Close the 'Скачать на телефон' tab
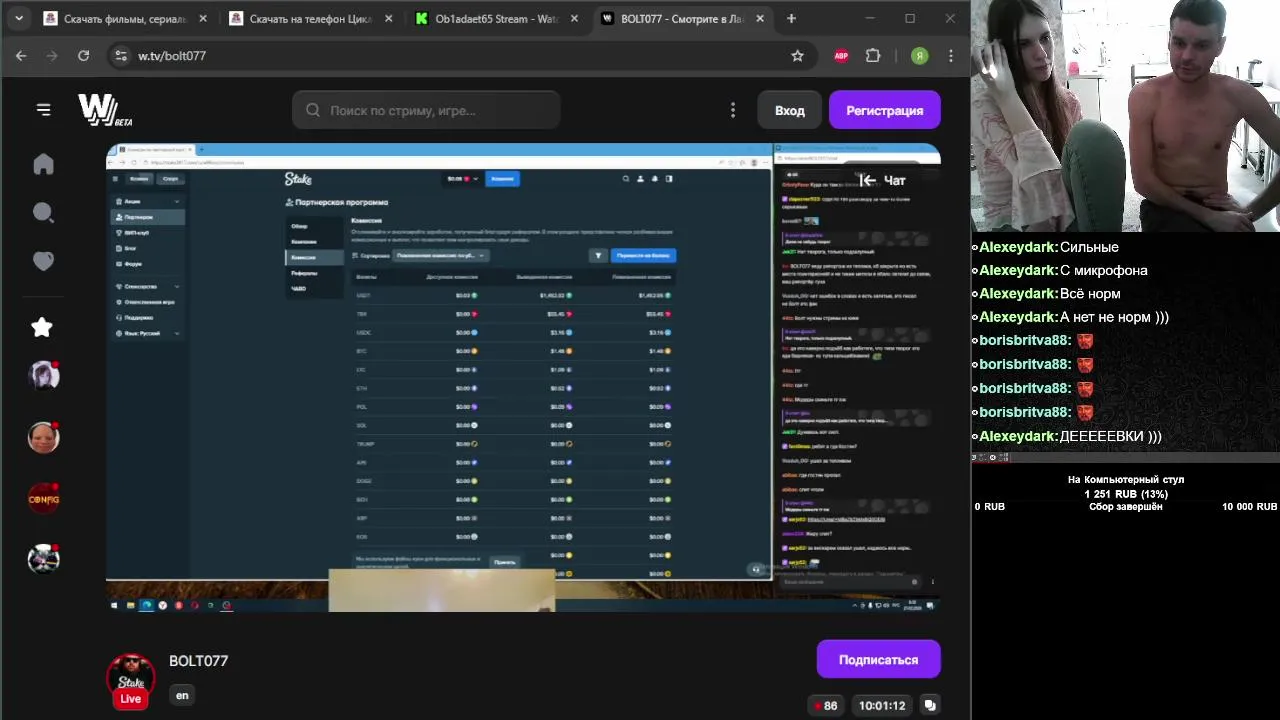This screenshot has width=1280, height=720. coord(389,18)
